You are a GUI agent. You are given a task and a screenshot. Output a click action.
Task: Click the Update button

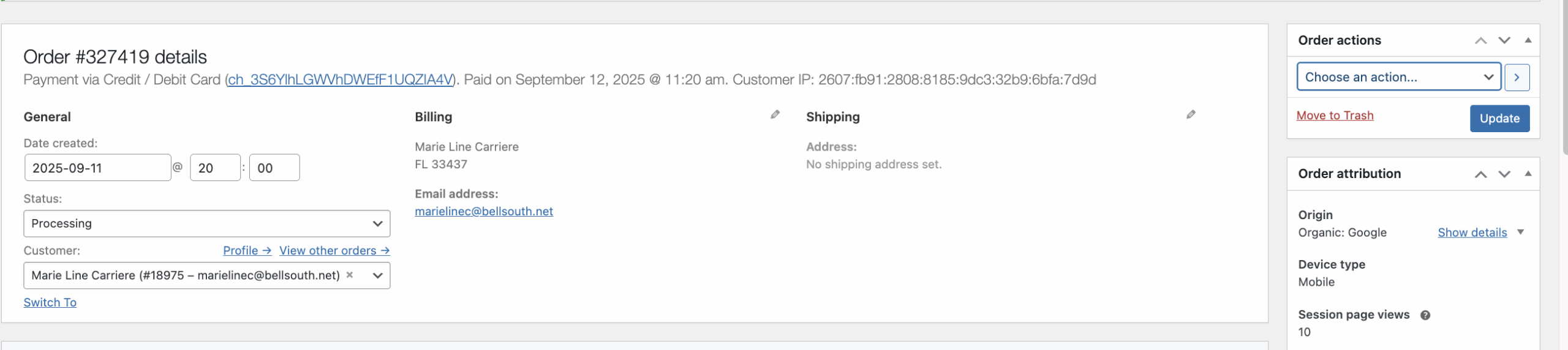tap(1499, 118)
